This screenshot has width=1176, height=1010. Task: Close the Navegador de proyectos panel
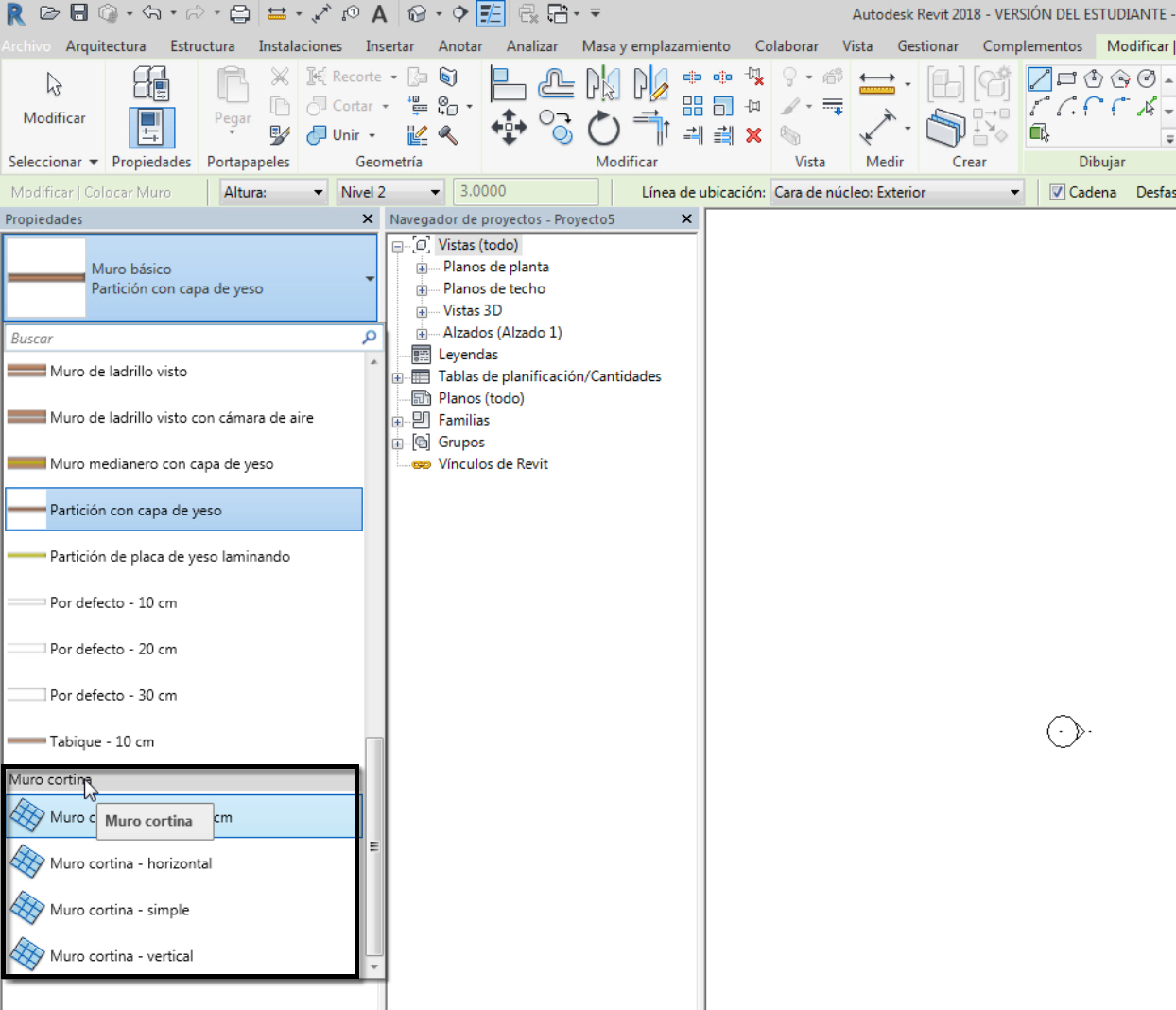(x=687, y=218)
